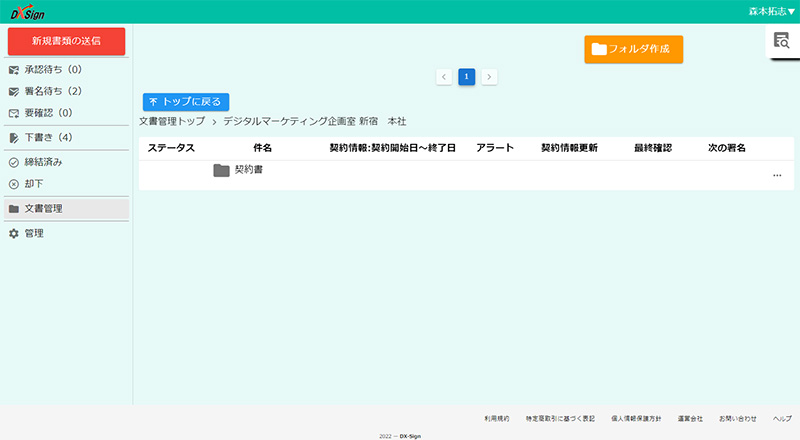Open お問い合わせ footer link
The image size is (800, 440).
point(738,419)
